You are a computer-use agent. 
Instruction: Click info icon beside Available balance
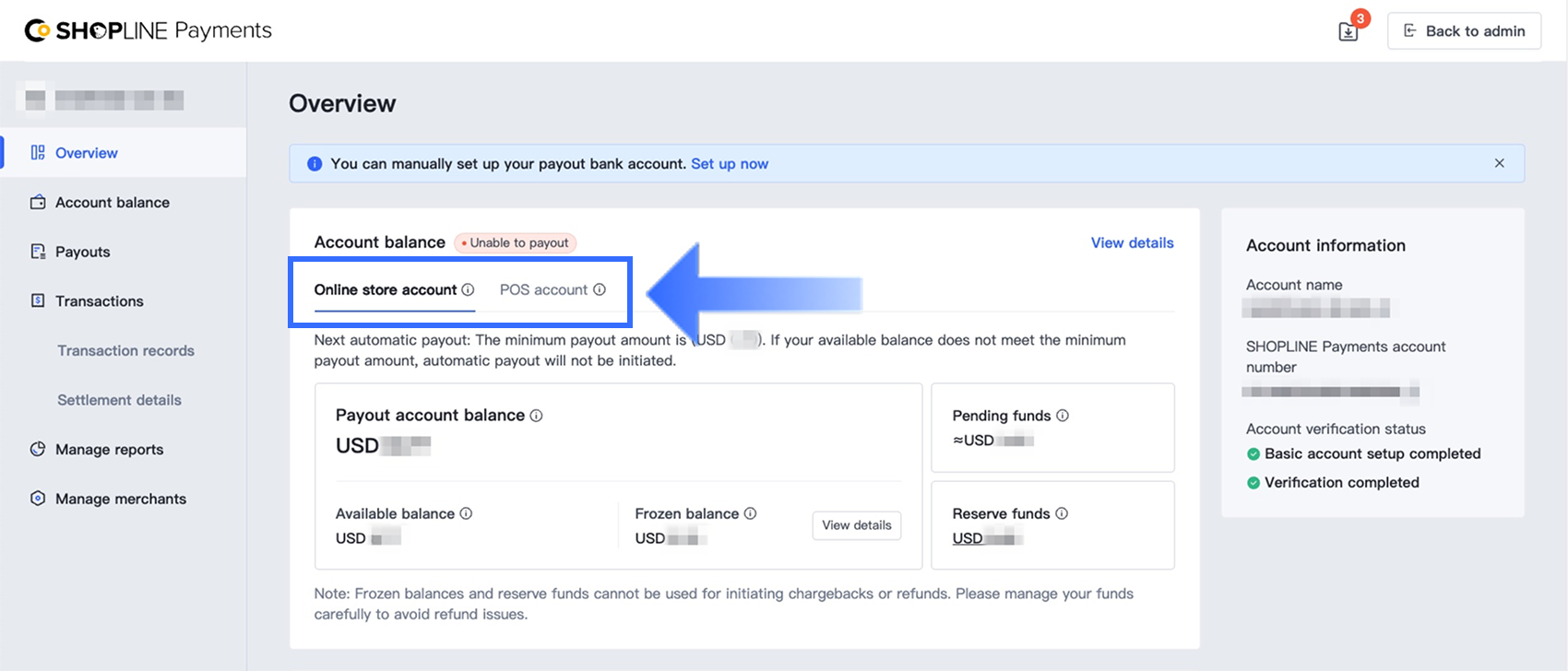pyautogui.click(x=466, y=513)
